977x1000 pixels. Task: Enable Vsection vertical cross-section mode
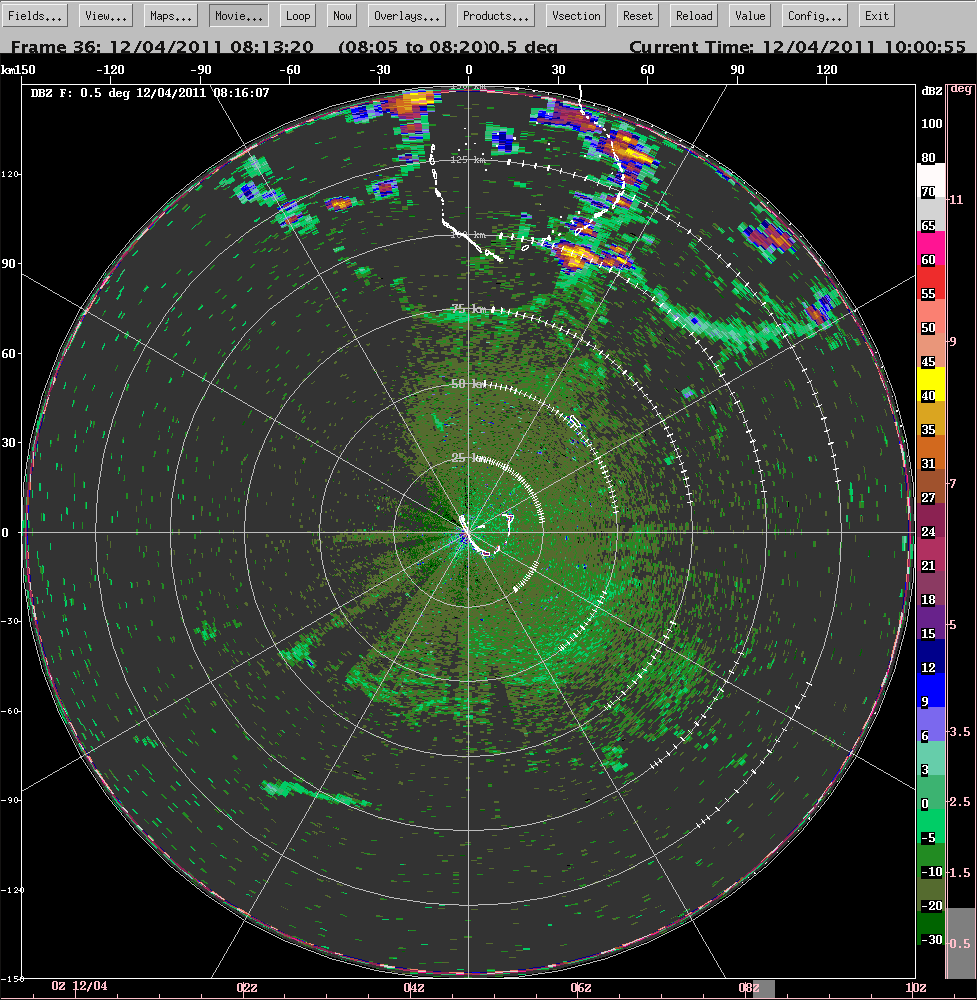pyautogui.click(x=575, y=15)
